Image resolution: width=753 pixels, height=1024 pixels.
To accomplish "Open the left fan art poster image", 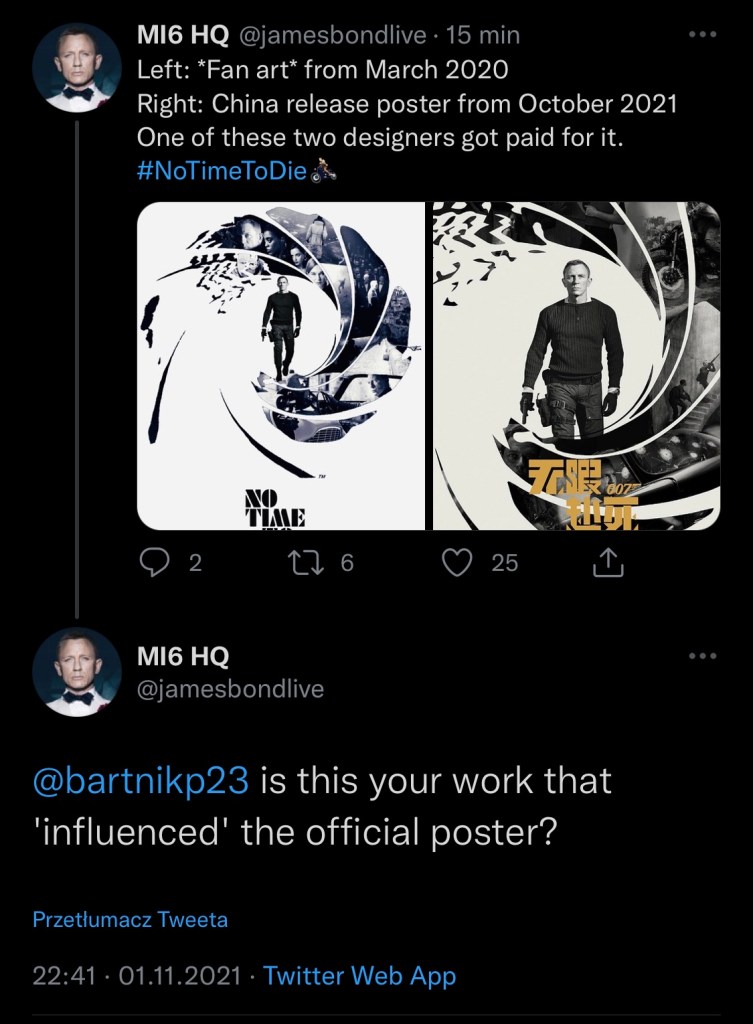I will click(281, 366).
